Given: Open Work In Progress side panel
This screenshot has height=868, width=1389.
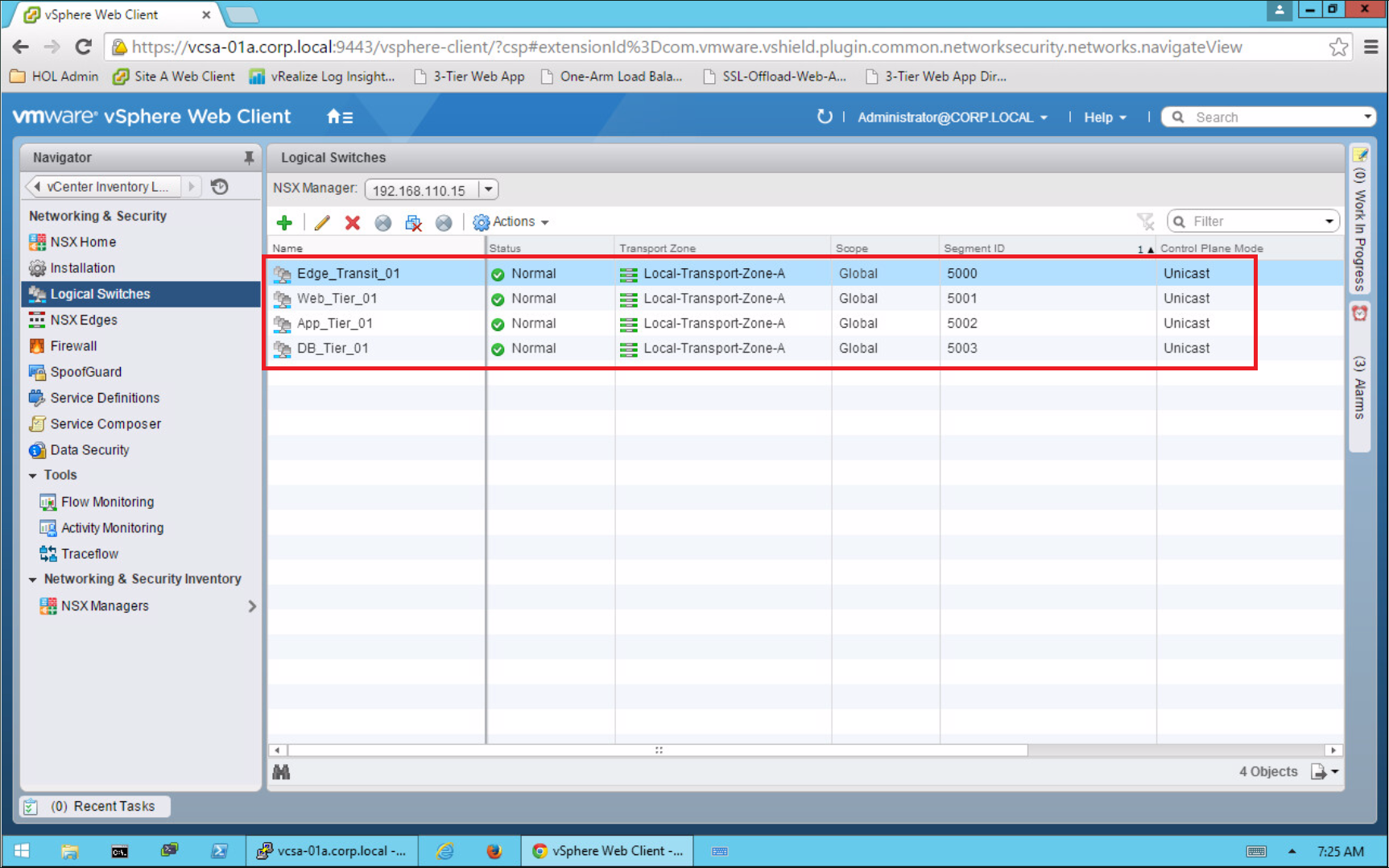Looking at the screenshot, I should pyautogui.click(x=1360, y=219).
